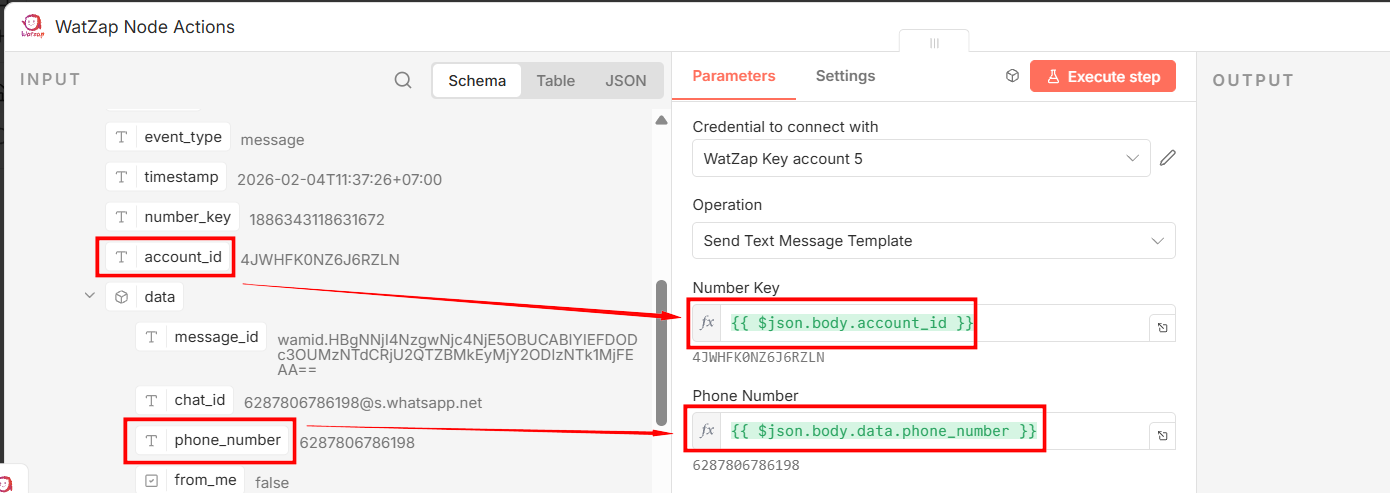The height and width of the screenshot is (493, 1390).
Task: Switch input view to Table
Action: point(555,81)
